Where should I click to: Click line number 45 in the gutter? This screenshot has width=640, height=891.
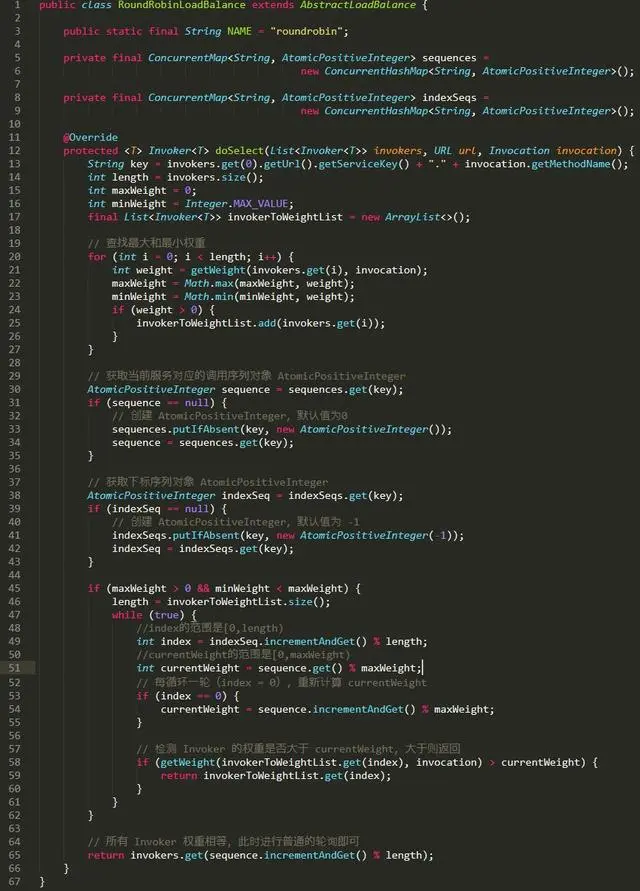pos(14,588)
